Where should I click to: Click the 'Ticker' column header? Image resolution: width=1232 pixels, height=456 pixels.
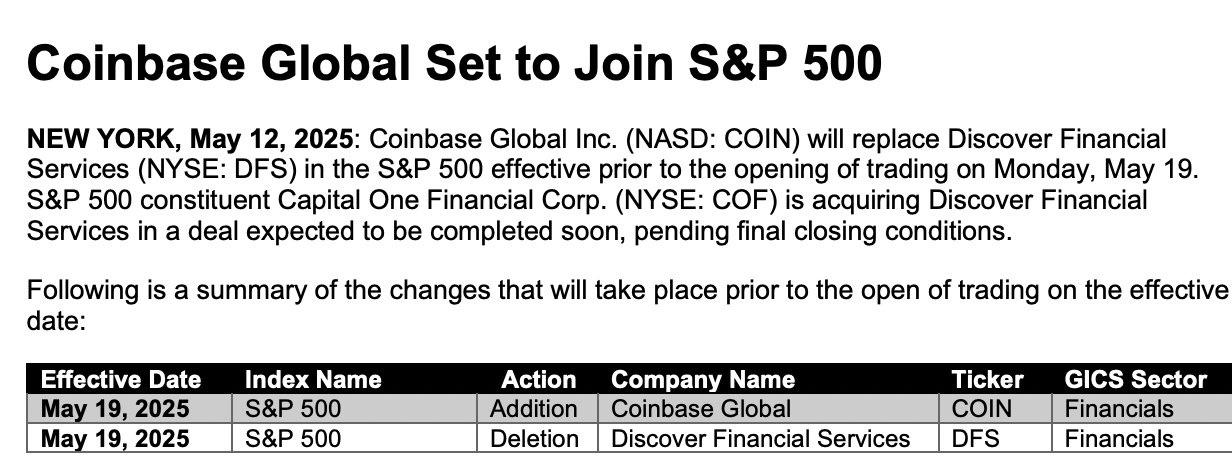[988, 380]
